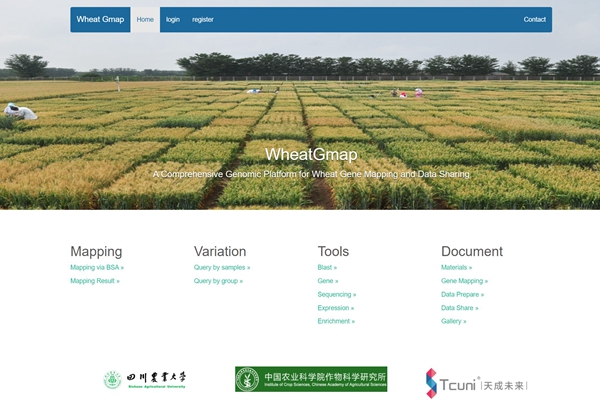Open Gene Mapping documentation

point(464,281)
